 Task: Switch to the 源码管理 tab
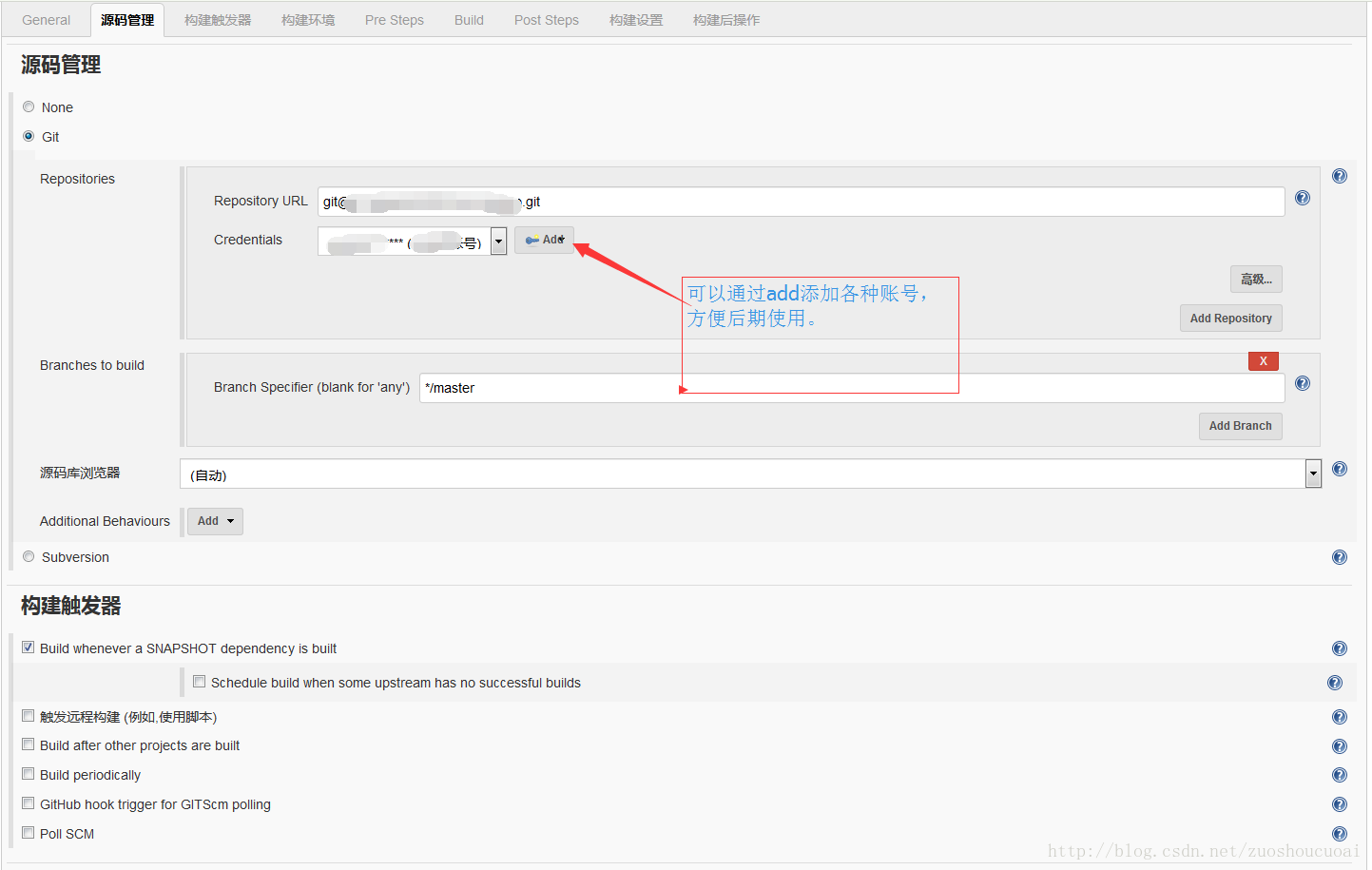point(127,20)
